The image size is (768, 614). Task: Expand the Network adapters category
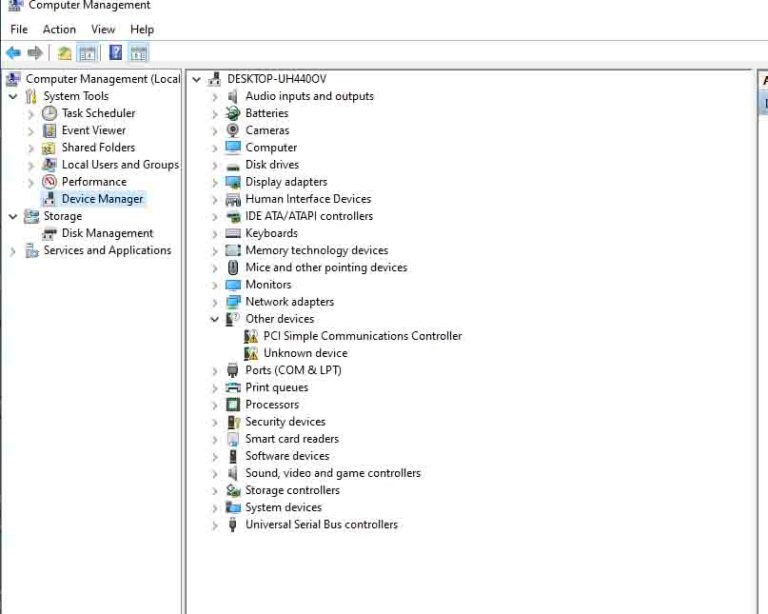click(214, 302)
